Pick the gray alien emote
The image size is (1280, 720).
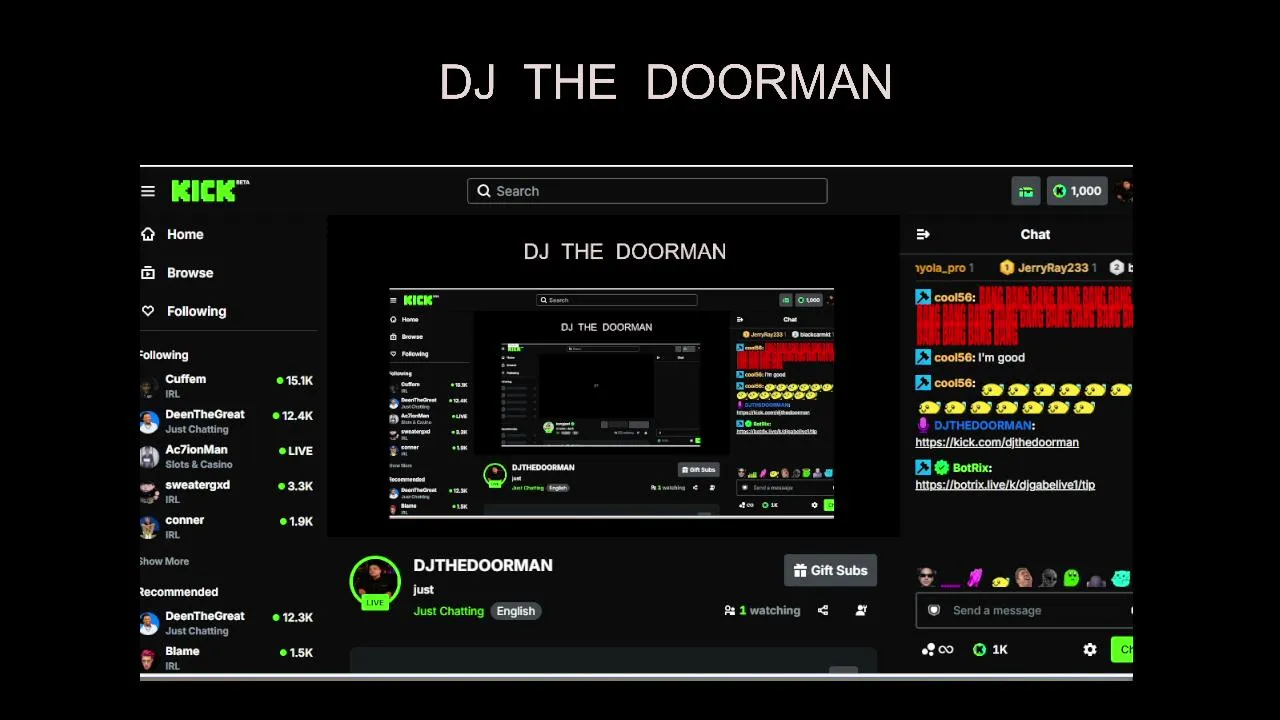[x=1048, y=578]
